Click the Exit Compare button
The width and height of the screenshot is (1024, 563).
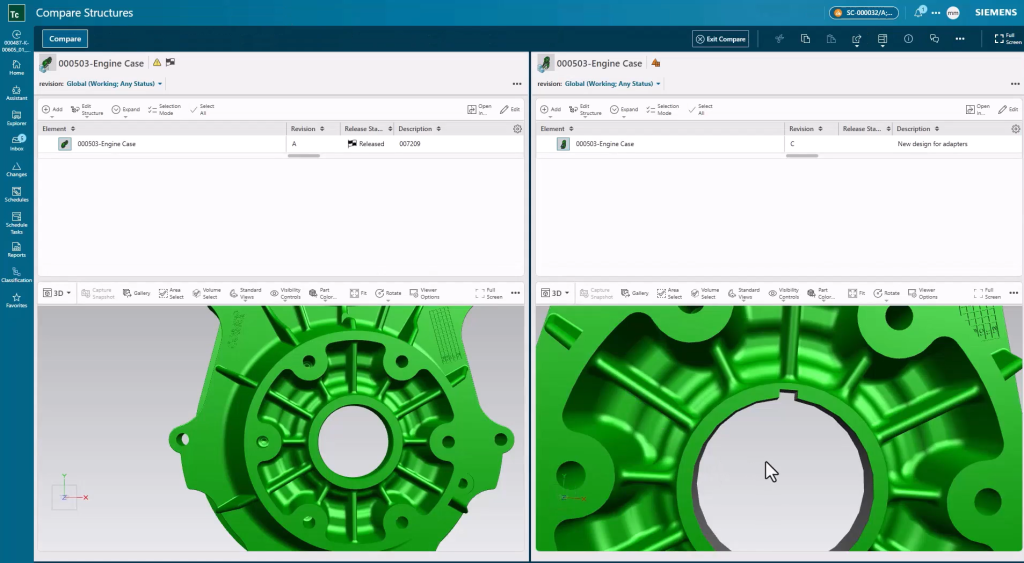click(720, 39)
